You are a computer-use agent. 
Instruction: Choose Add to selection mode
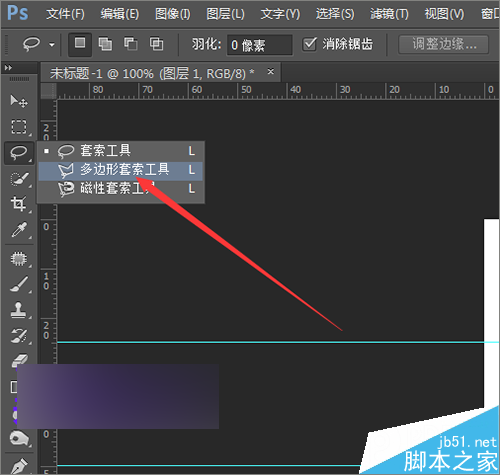[x=105, y=44]
